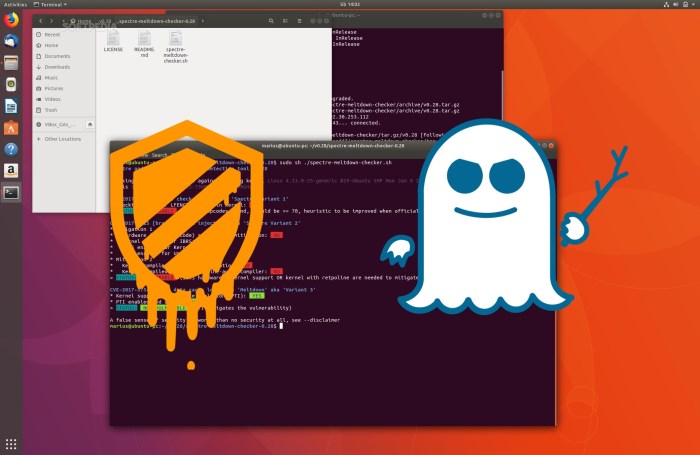Select the README.md file

(x=144, y=44)
